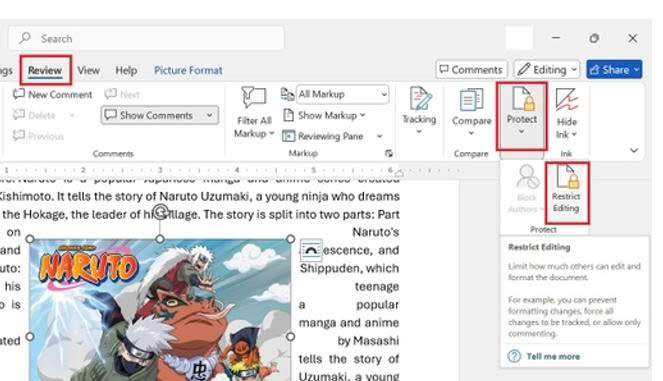
Task: Expand the Delete comment dropdown arrow
Action: pyautogui.click(x=71, y=115)
